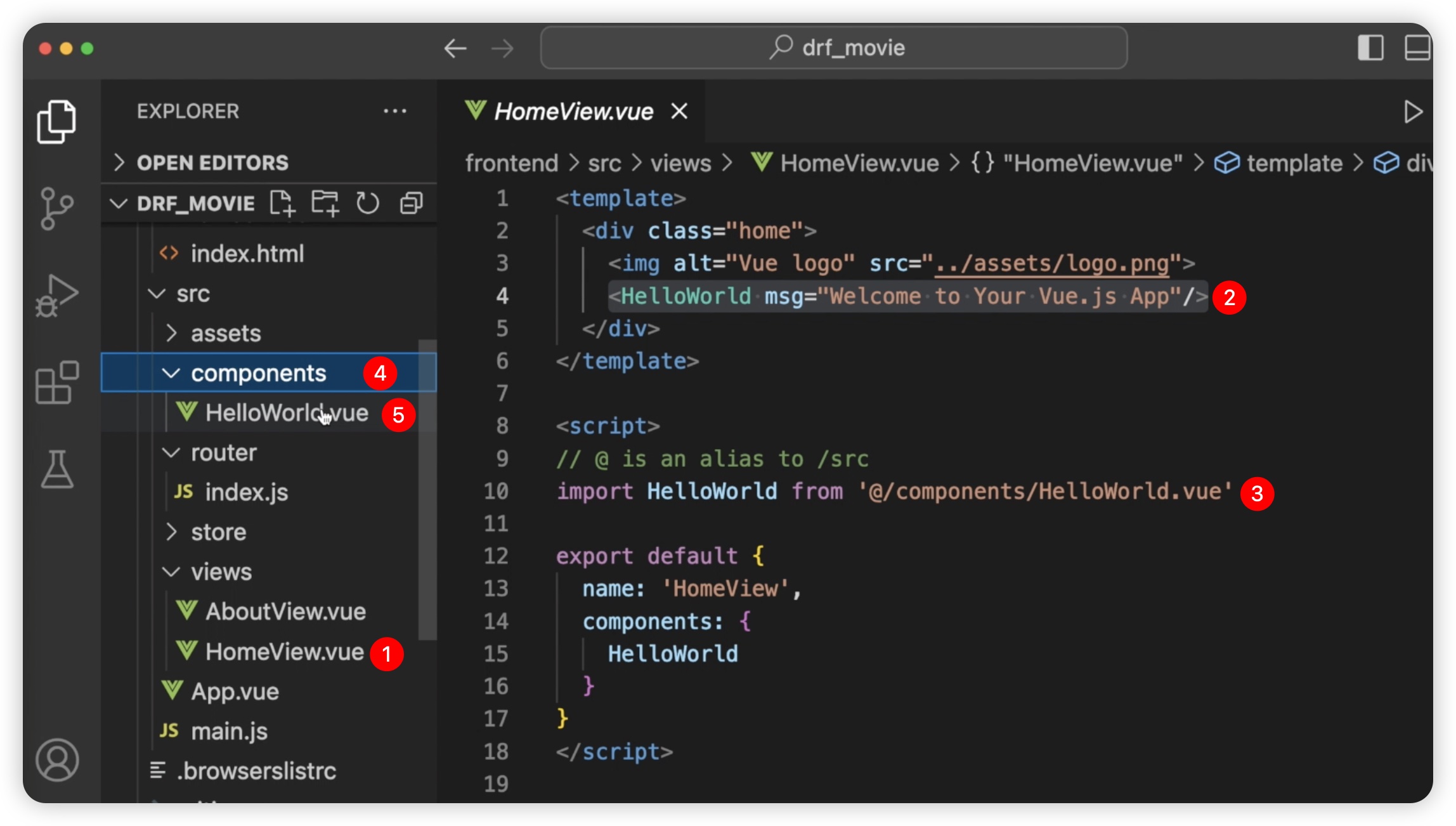Screen dimensions: 1456x826
Task: Refresh the Explorer tree
Action: [x=368, y=204]
